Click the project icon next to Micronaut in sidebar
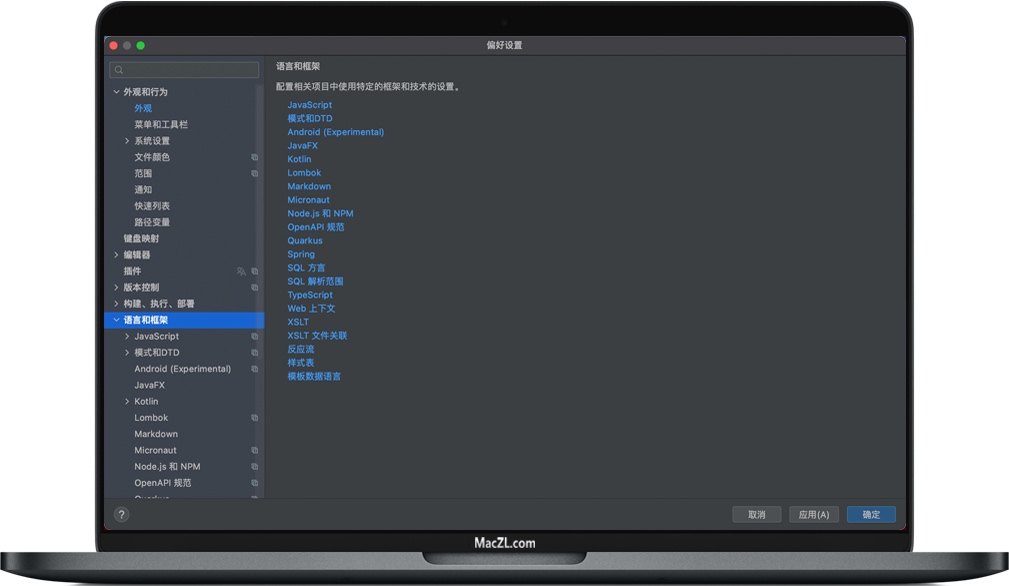Viewport: 1009px width, 586px height. click(255, 451)
